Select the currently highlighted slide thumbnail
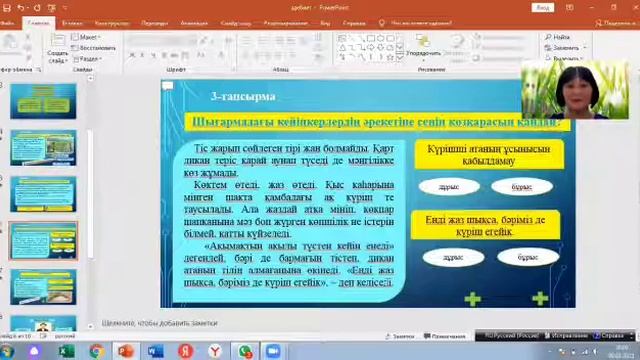 point(43,241)
